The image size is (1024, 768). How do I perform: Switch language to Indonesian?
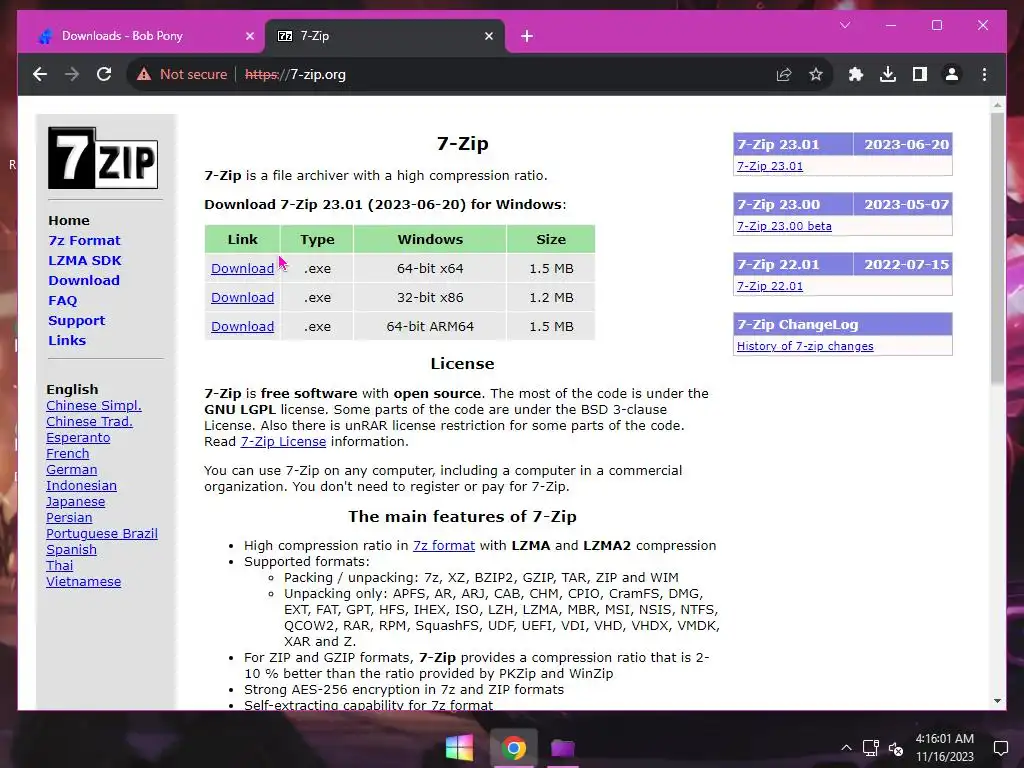coord(81,485)
